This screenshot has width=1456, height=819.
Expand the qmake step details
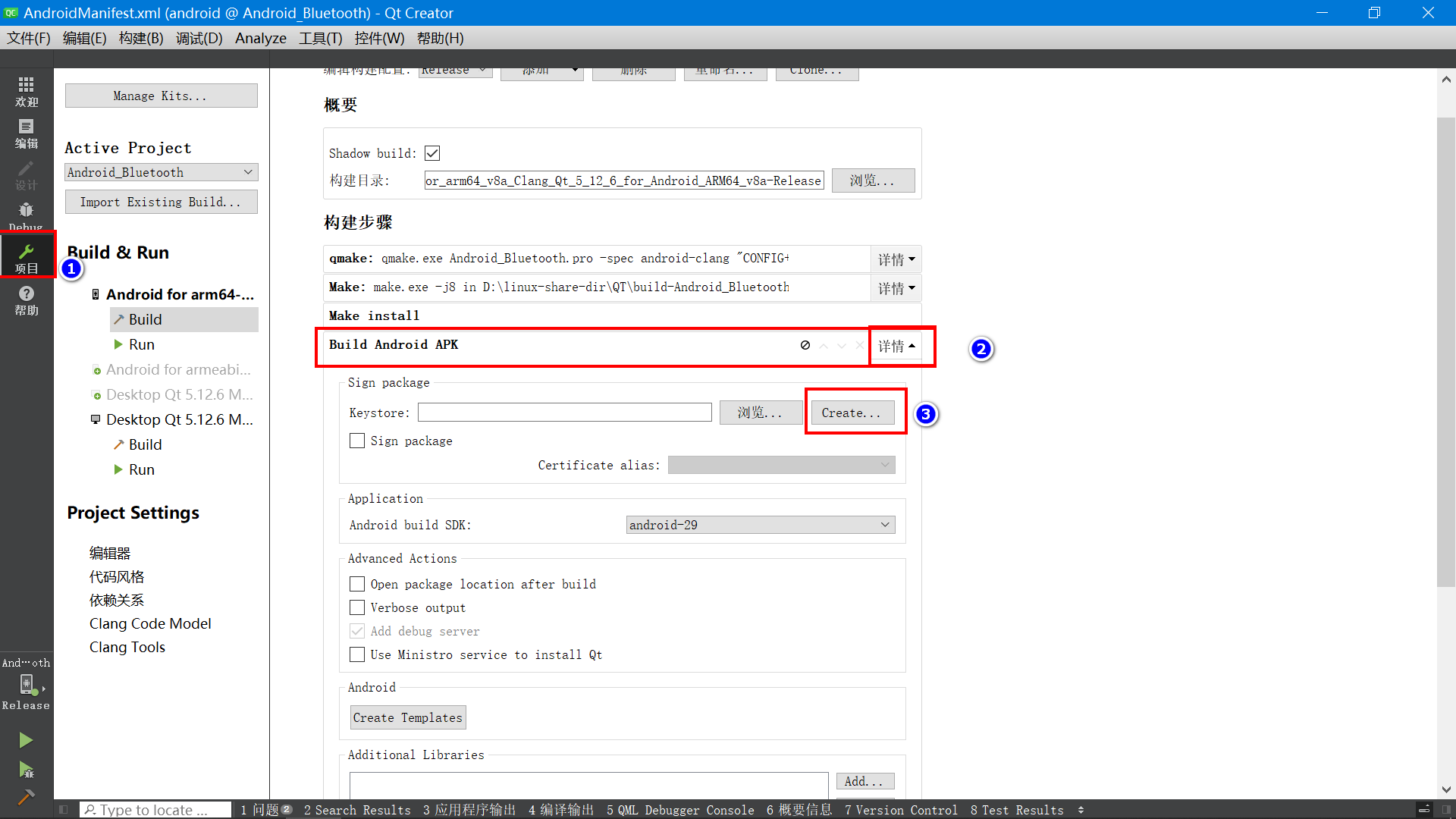click(x=896, y=259)
